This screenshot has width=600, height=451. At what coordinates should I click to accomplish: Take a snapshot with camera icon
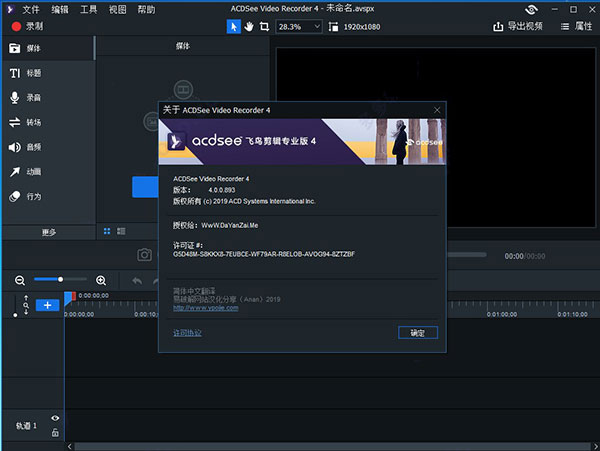pos(144,256)
